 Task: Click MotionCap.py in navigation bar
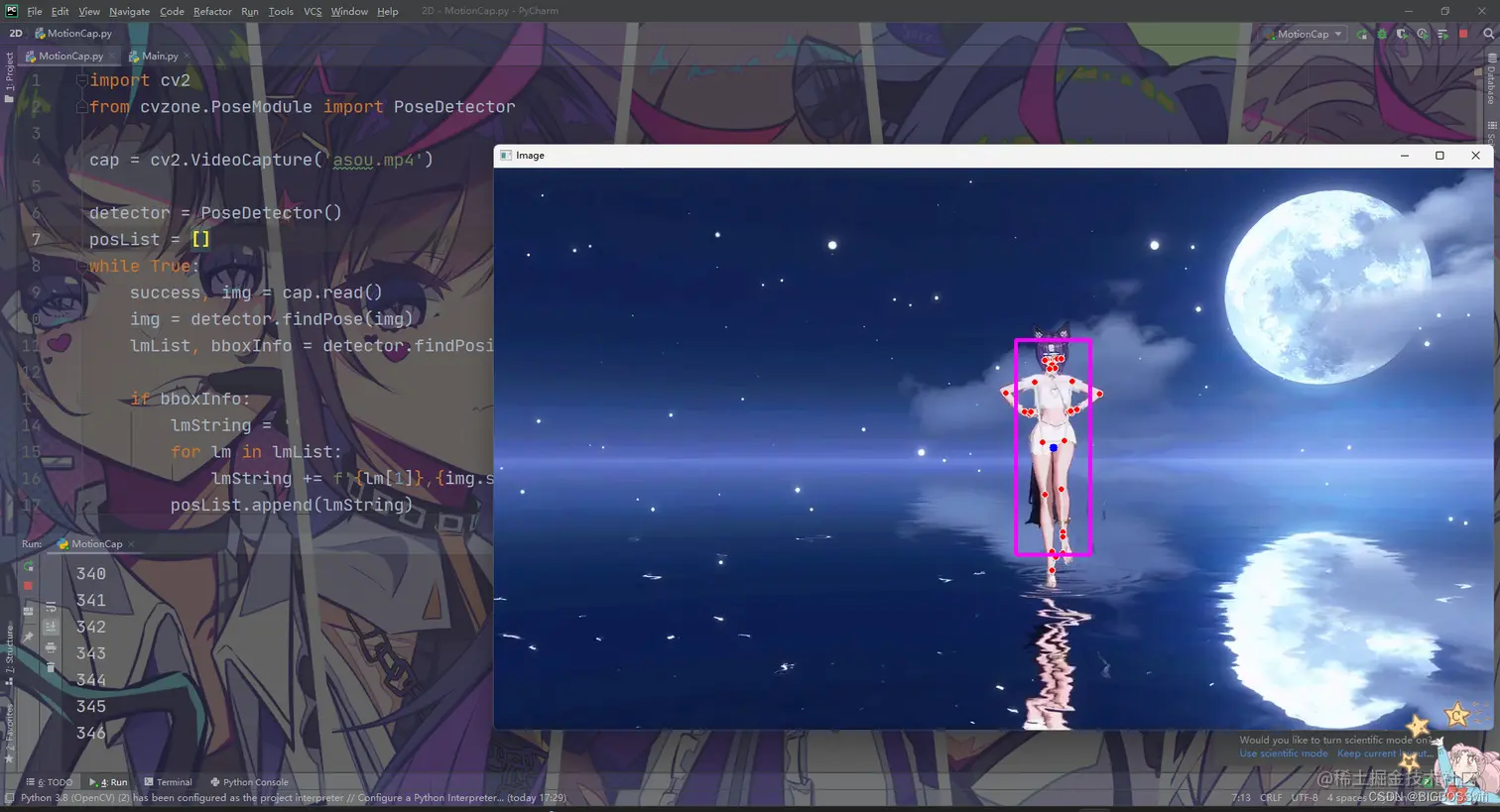[73, 34]
